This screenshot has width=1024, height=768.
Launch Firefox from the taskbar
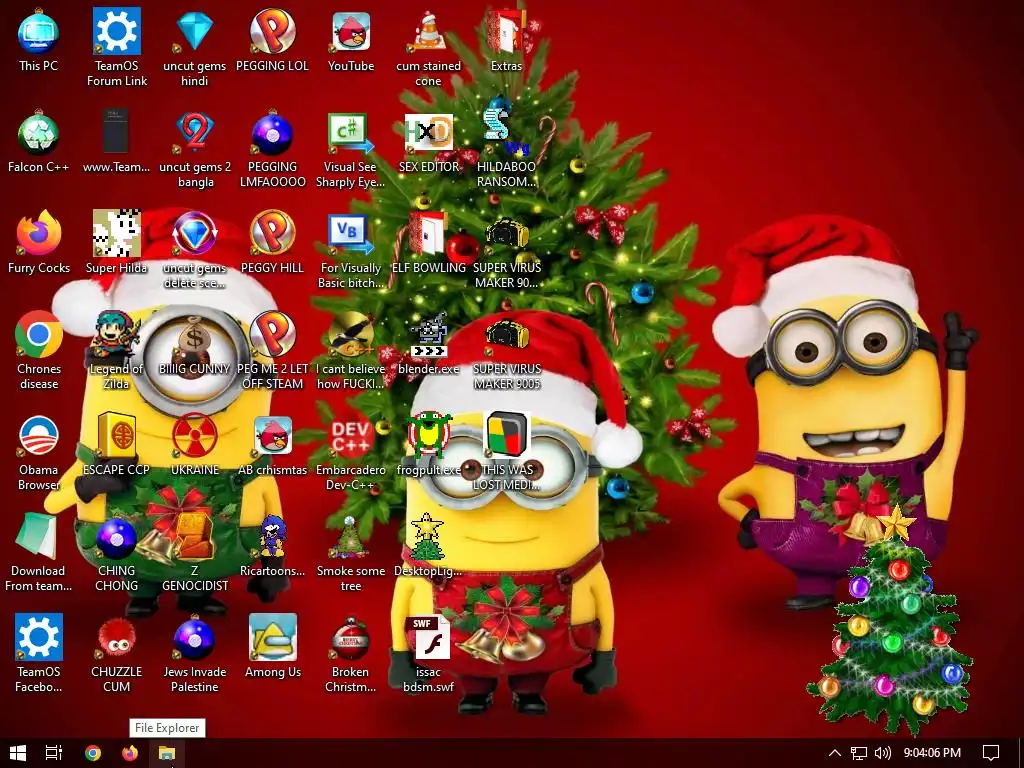130,753
